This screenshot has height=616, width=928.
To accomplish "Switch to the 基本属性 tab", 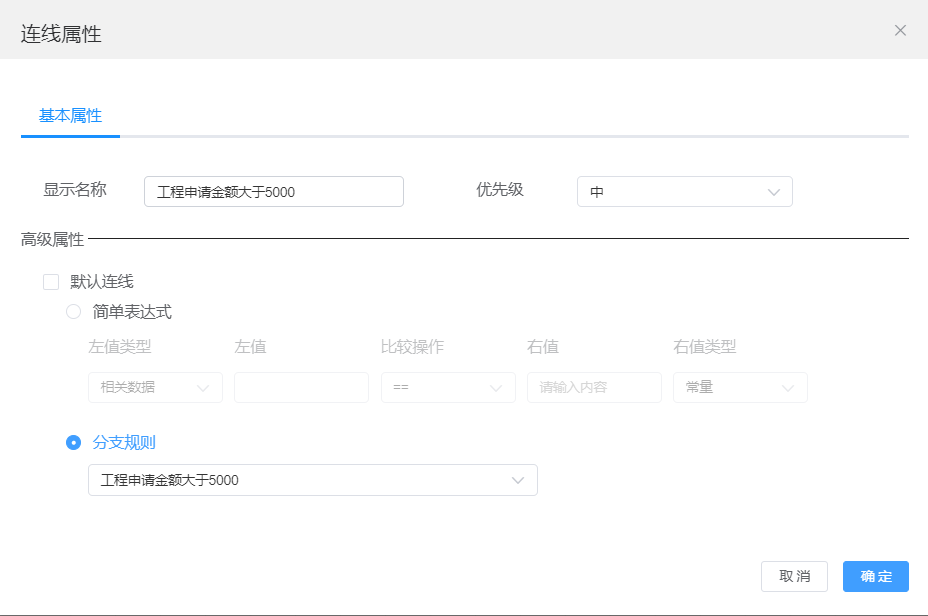I will coord(70,115).
